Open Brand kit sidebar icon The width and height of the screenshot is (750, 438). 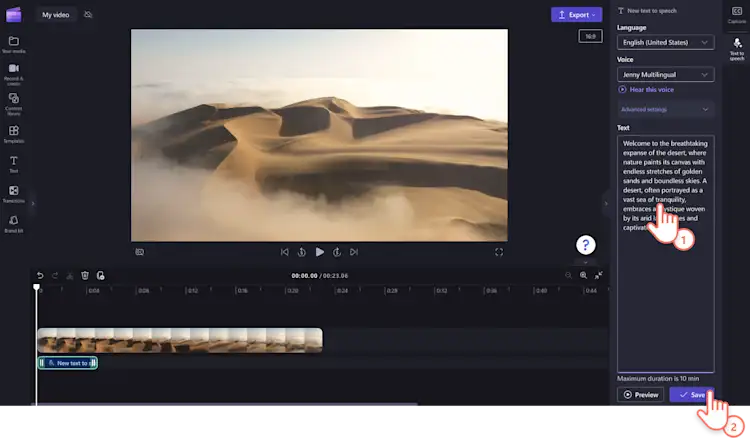(13, 223)
